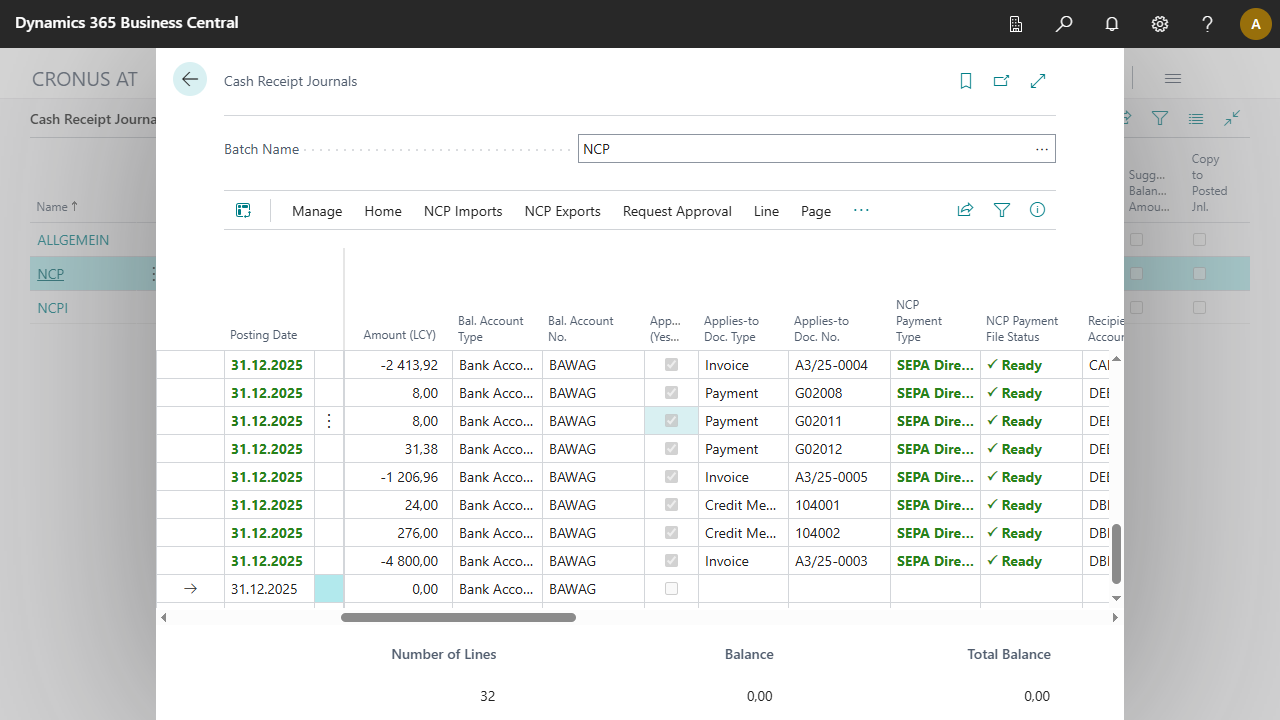
Task: Open NCPI batch in background list
Action: point(53,308)
